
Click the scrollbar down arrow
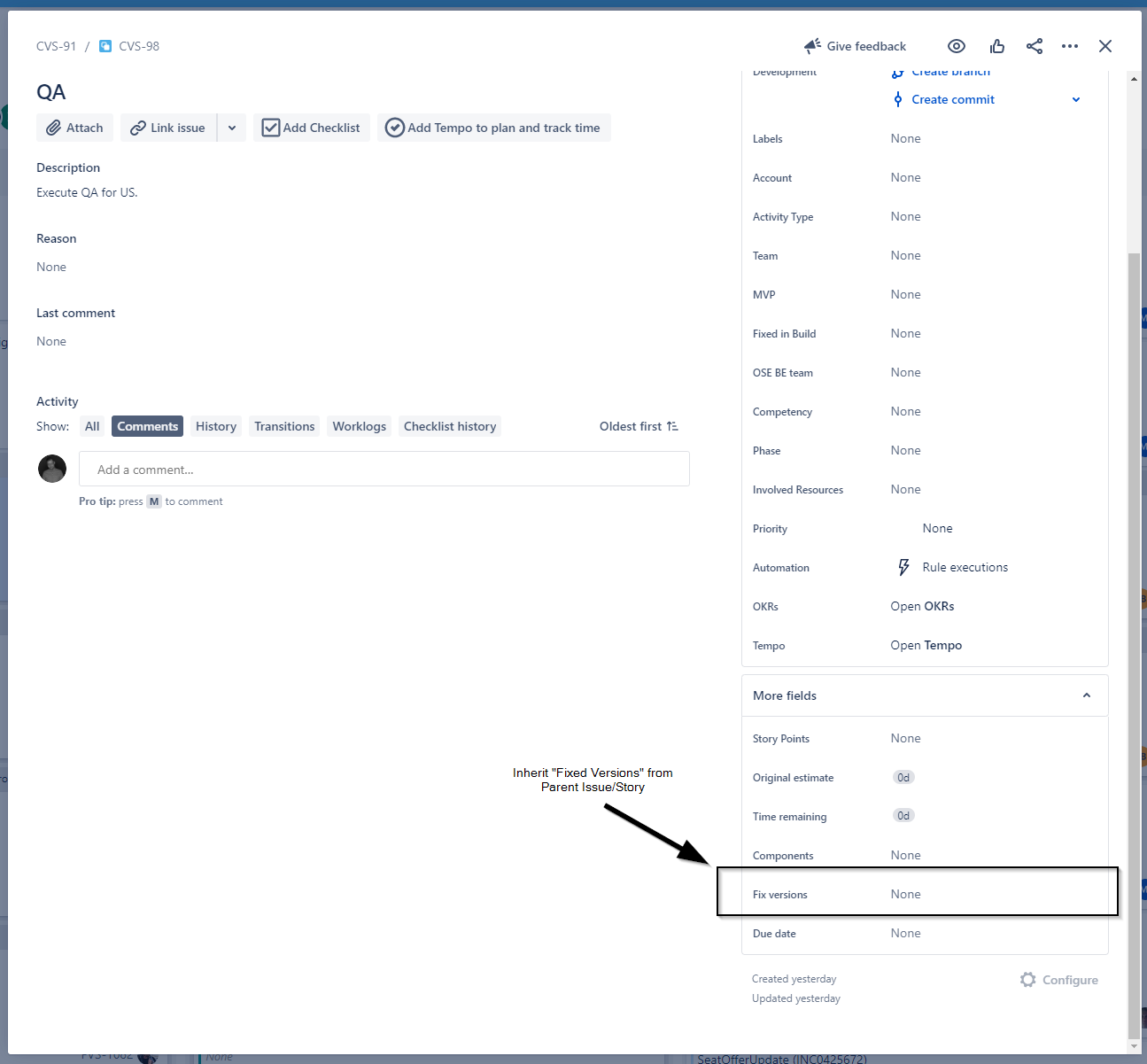tap(1135, 1046)
